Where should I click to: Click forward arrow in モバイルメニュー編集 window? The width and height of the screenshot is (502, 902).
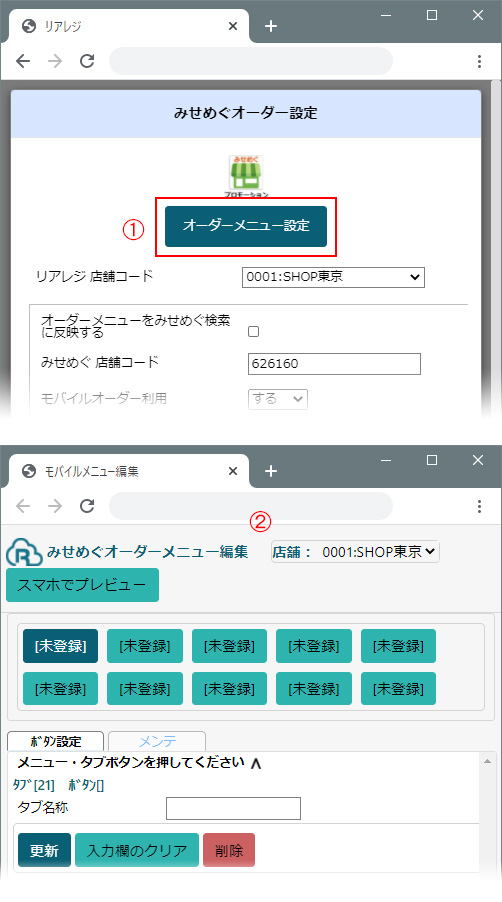pyautogui.click(x=55, y=506)
